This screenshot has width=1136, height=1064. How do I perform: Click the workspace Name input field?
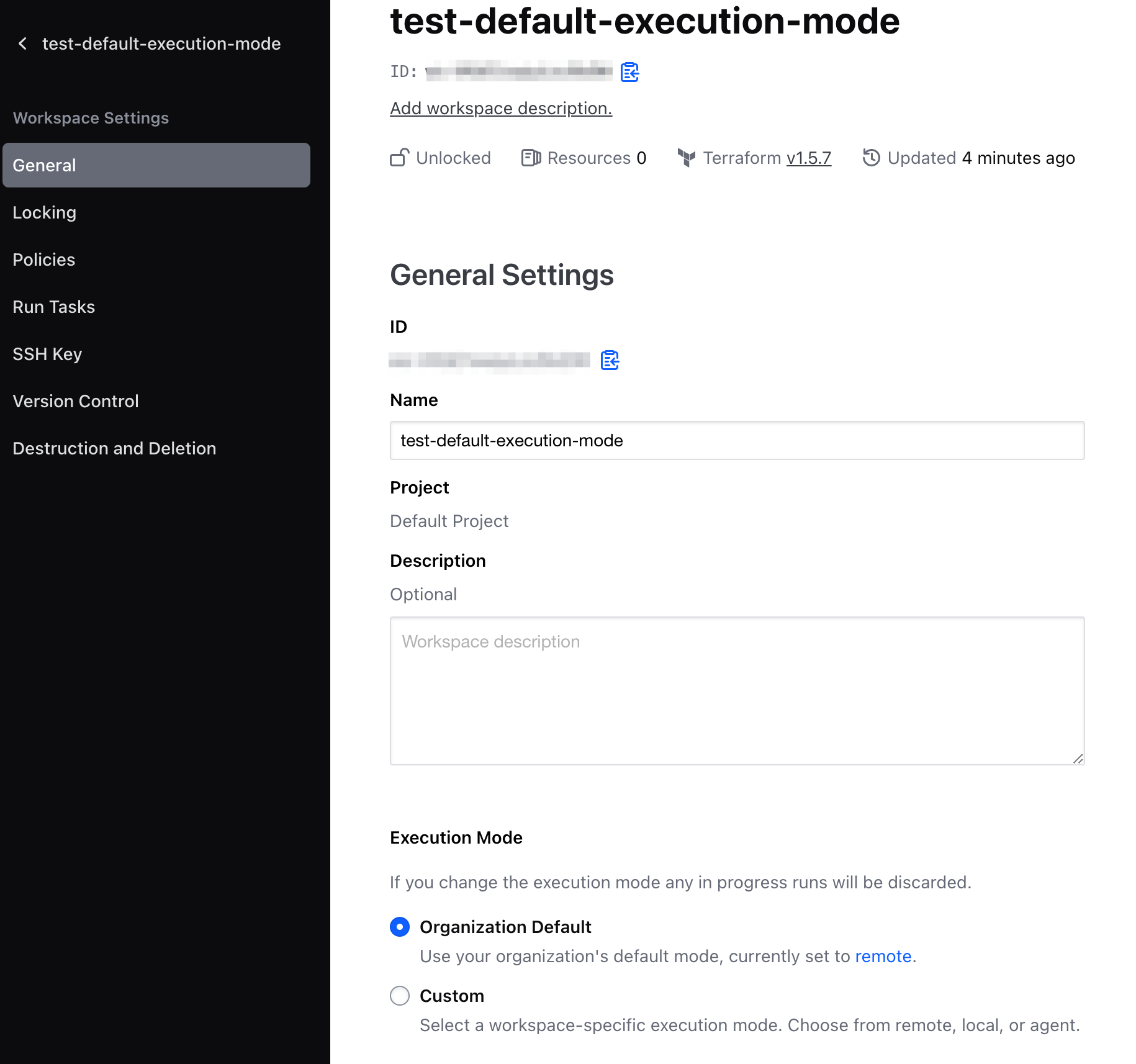pos(736,441)
